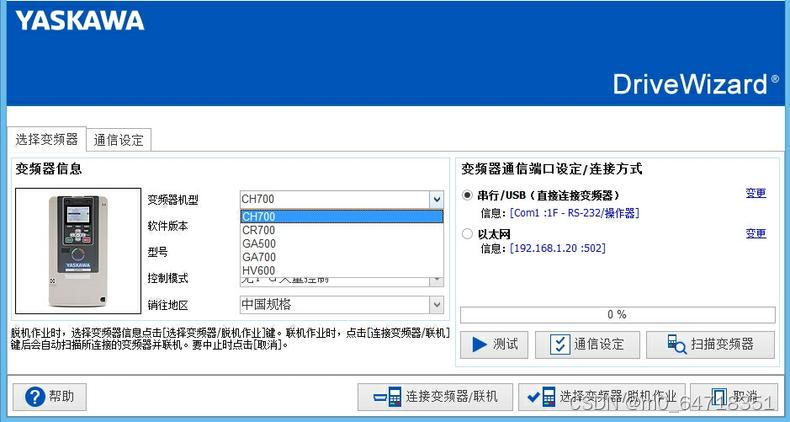
Task: Open 帮助 help button
Action: (x=49, y=397)
